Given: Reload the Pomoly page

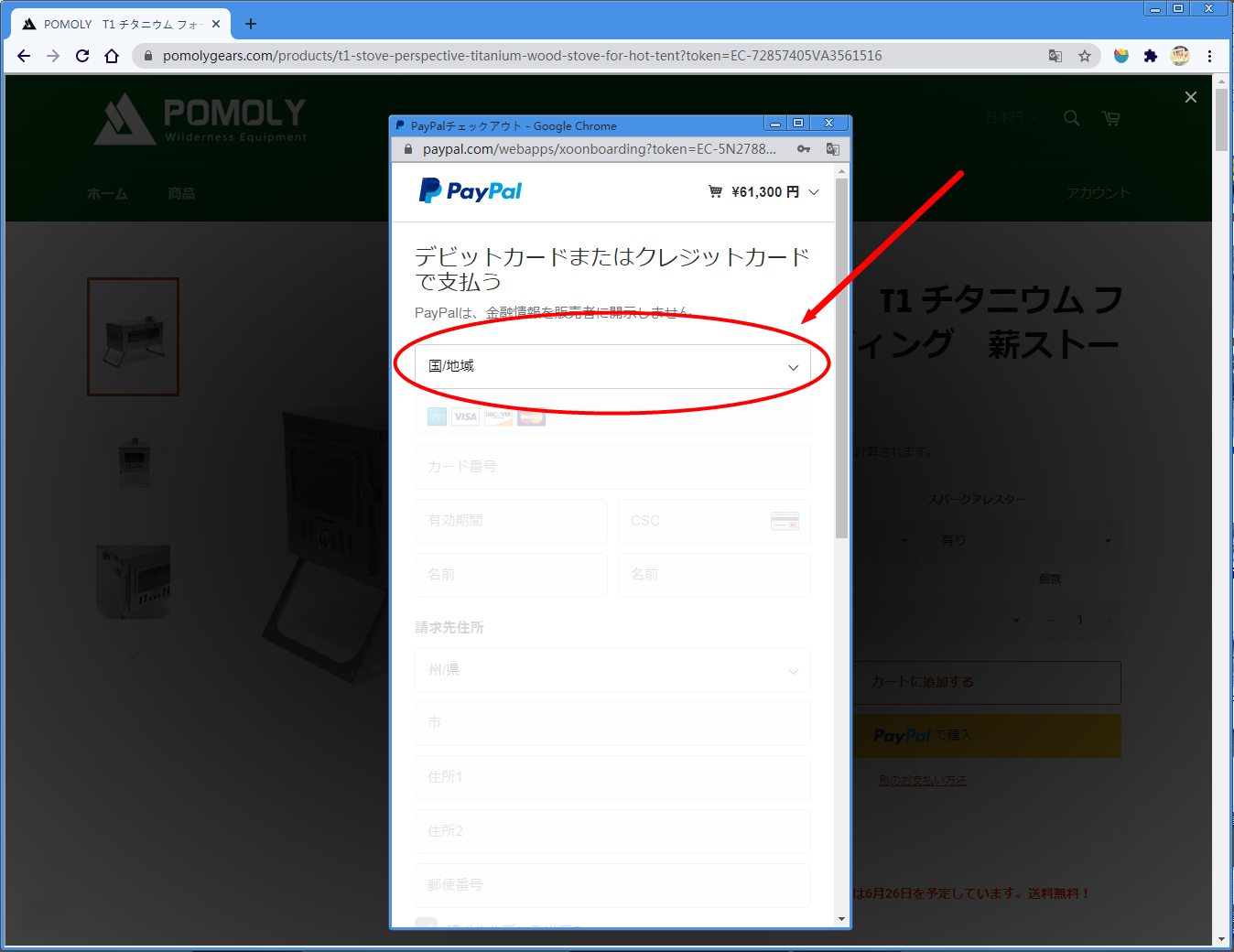Looking at the screenshot, I should point(82,56).
